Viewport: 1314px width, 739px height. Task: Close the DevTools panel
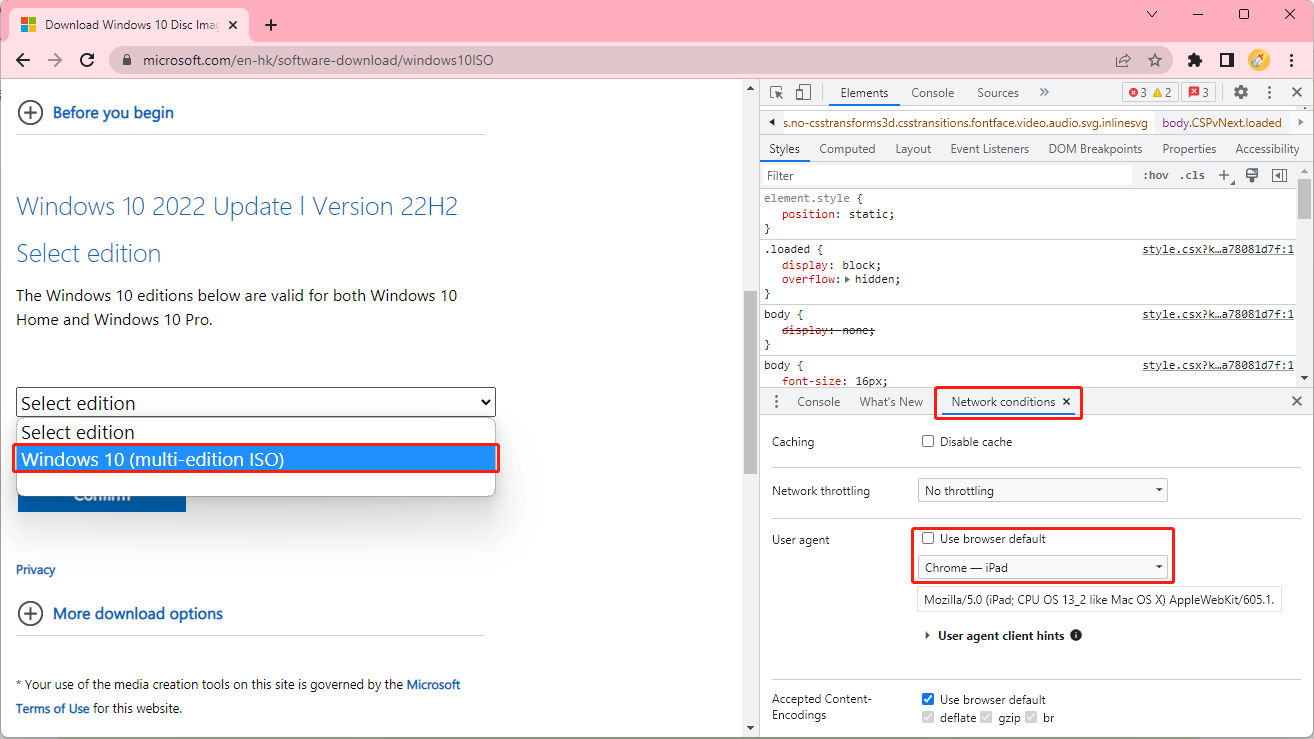[1297, 92]
